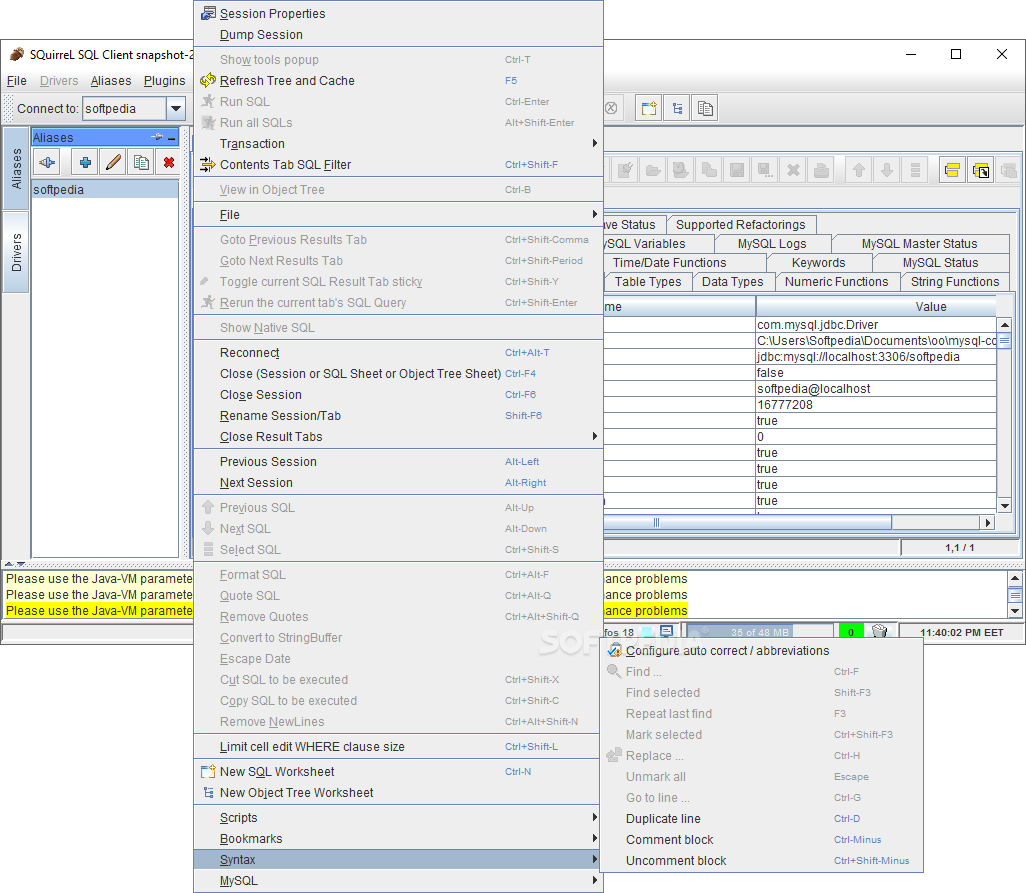Select Rename Session/Tab

pyautogui.click(x=398, y=415)
